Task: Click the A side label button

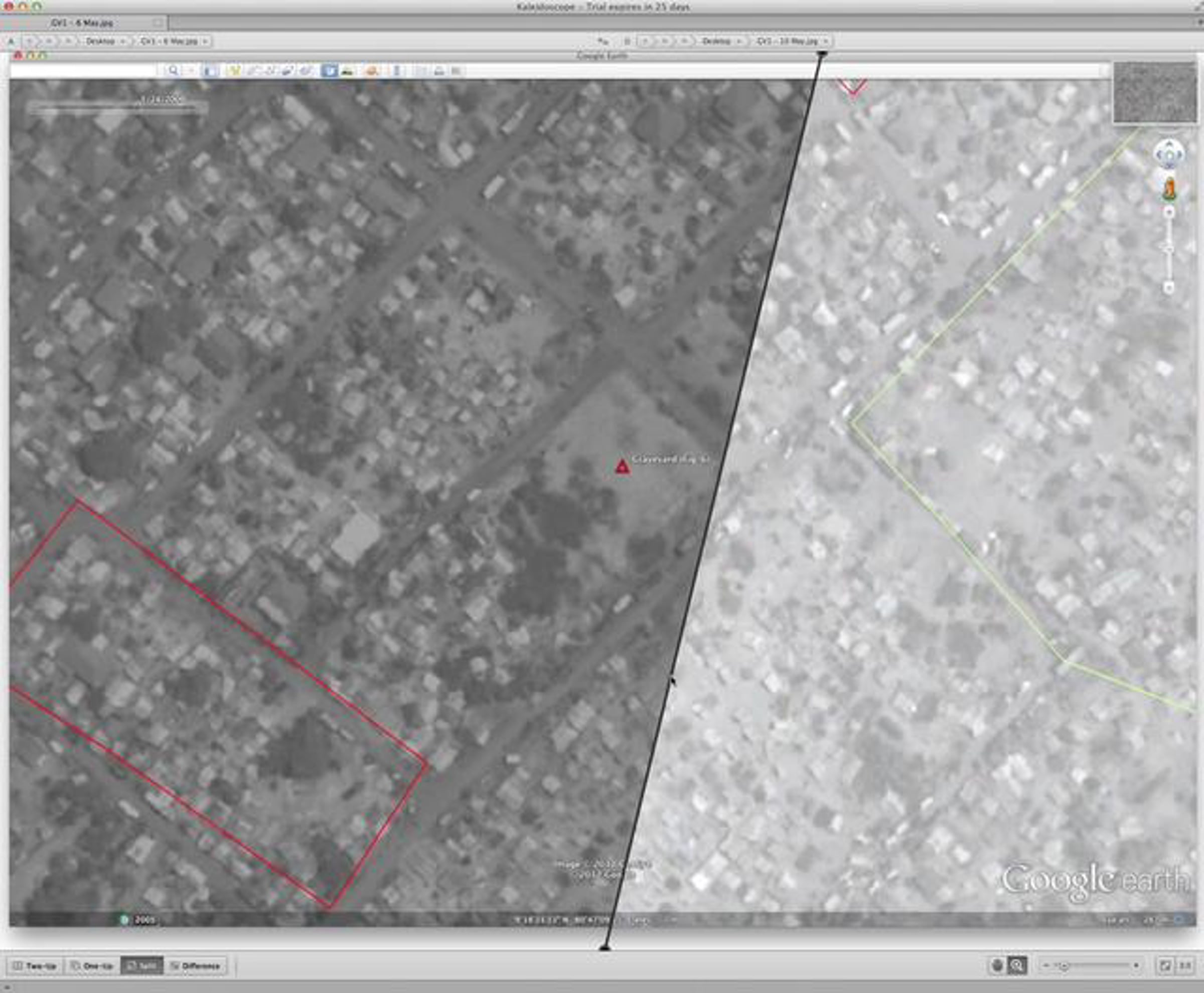Action: pos(11,41)
